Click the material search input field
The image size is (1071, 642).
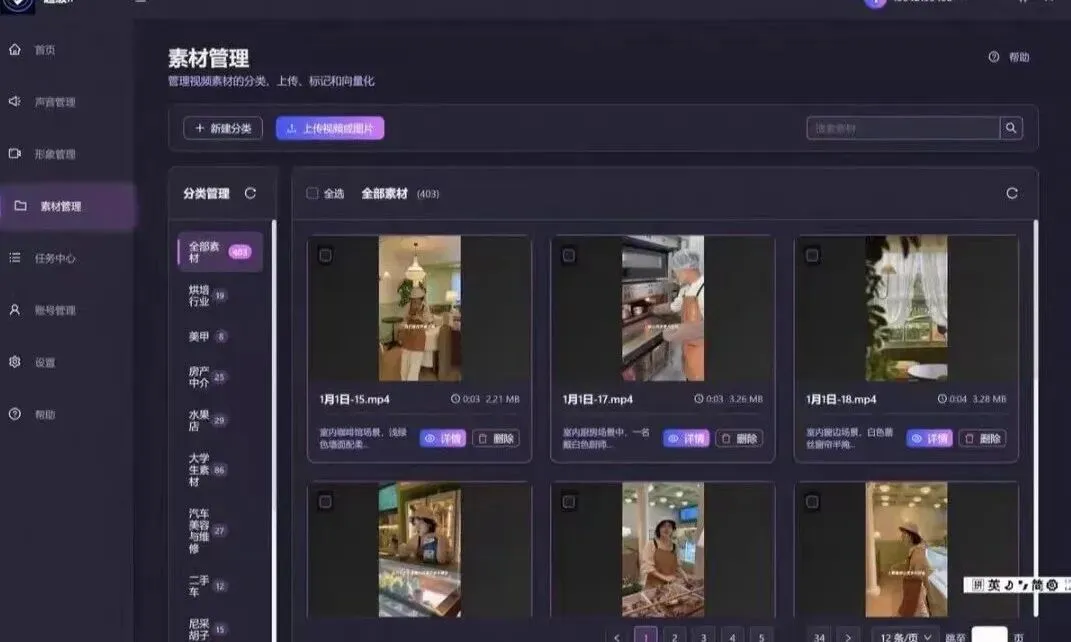tap(903, 128)
